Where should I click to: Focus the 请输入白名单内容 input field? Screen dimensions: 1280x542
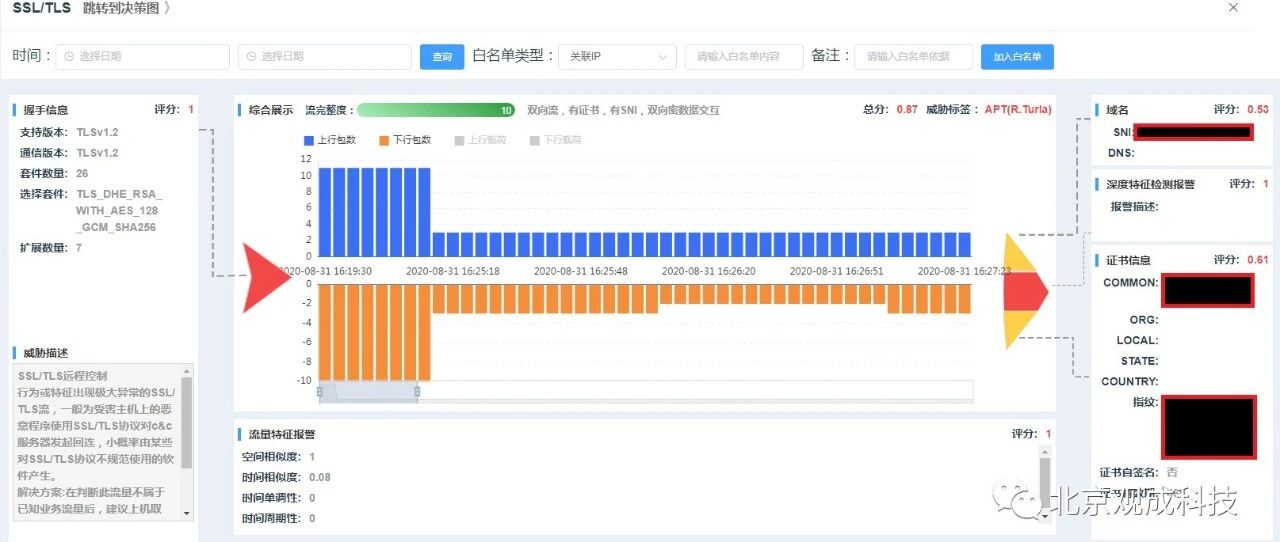tap(744, 57)
